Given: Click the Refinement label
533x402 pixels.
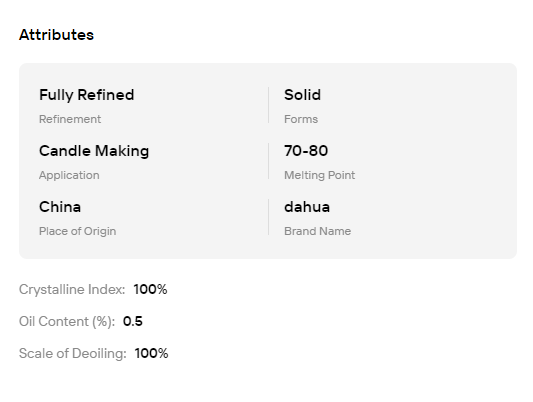Looking at the screenshot, I should (70, 119).
